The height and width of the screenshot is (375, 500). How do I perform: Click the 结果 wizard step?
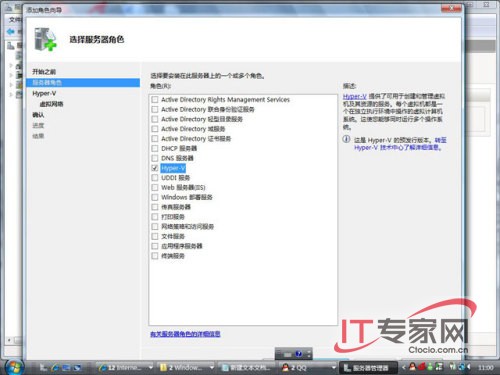[38, 136]
